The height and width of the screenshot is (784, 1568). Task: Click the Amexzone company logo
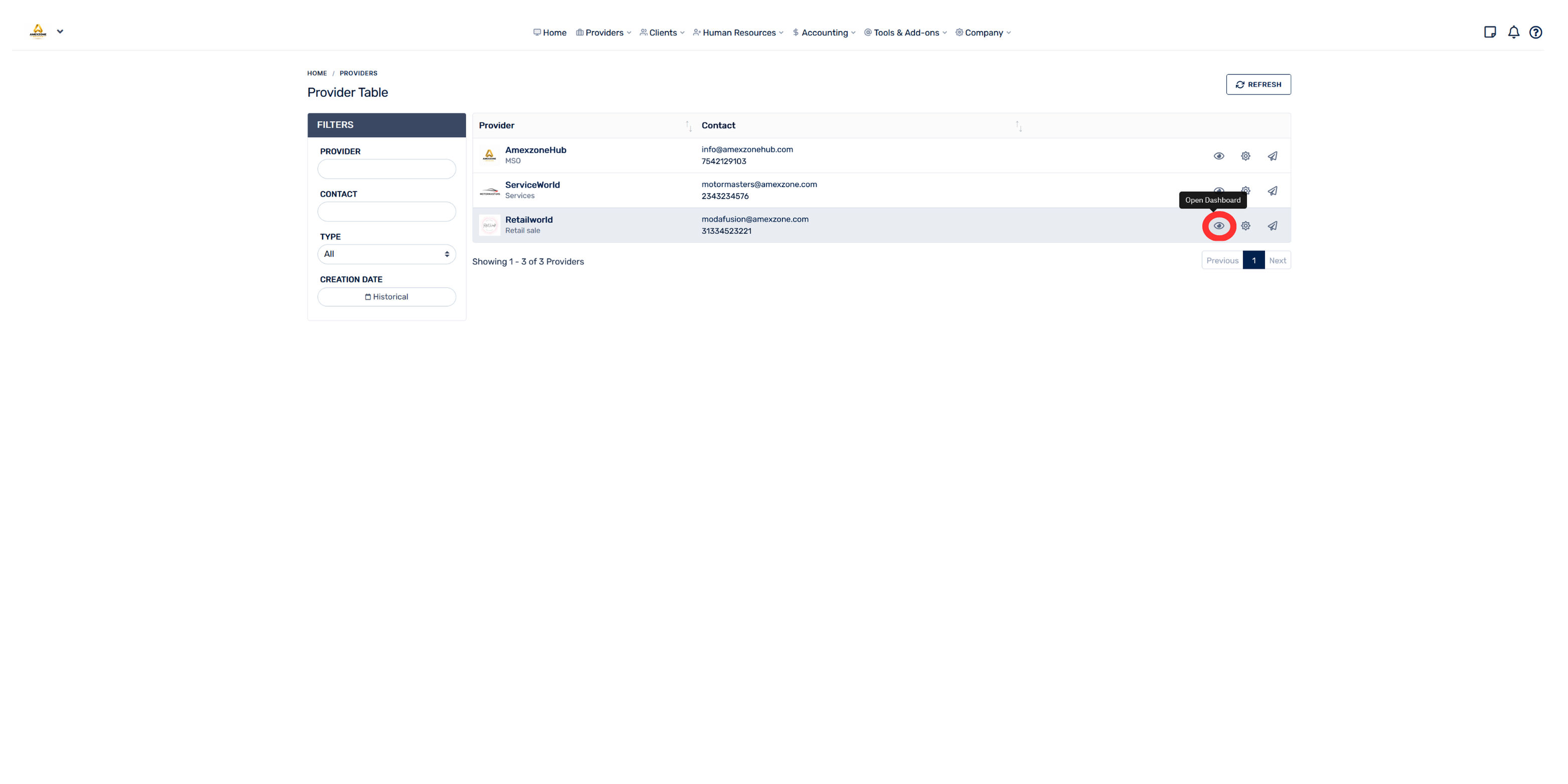coord(38,31)
